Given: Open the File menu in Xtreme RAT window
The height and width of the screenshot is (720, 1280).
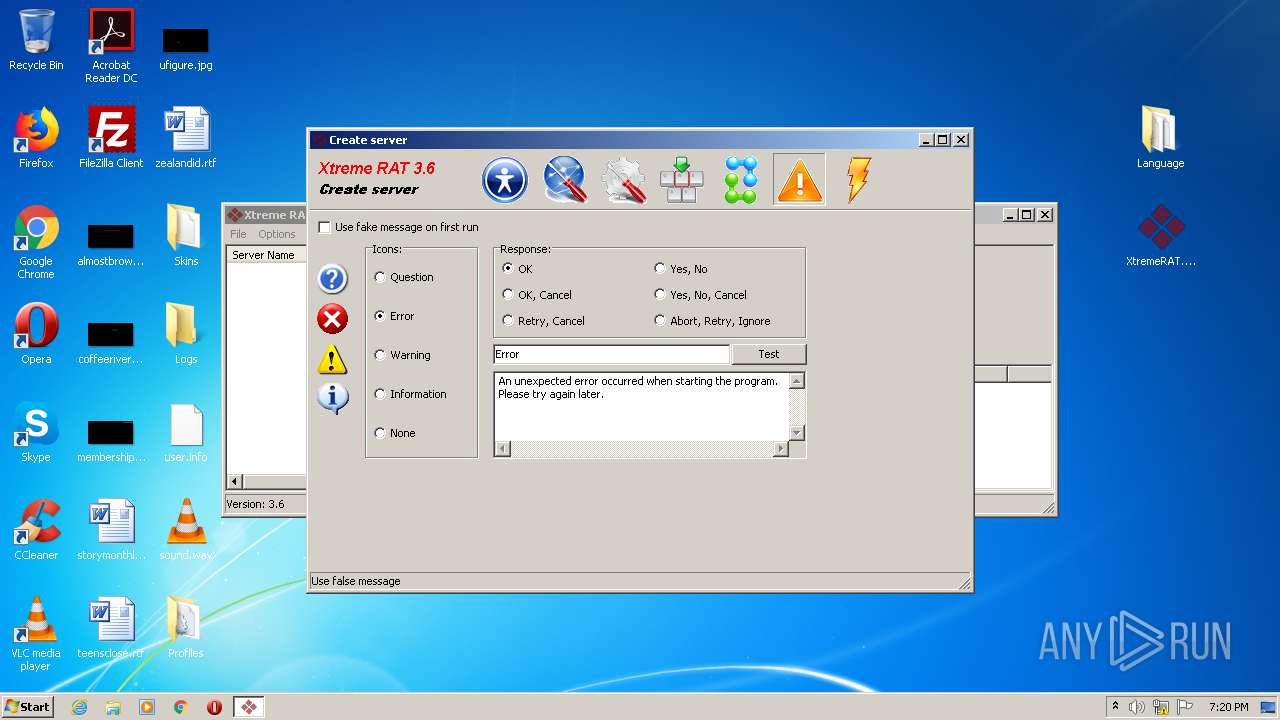Looking at the screenshot, I should coord(238,234).
